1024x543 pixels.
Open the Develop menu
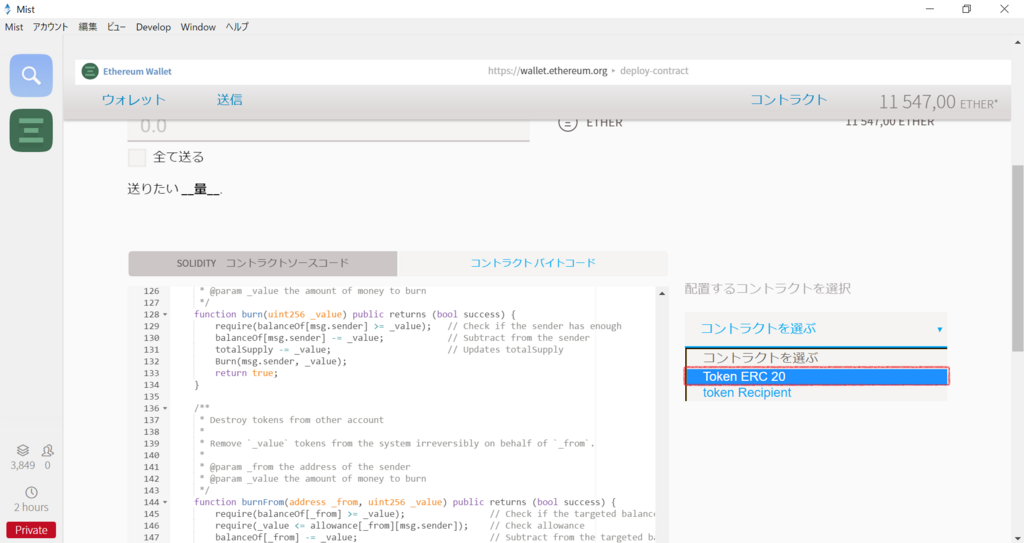tap(153, 27)
